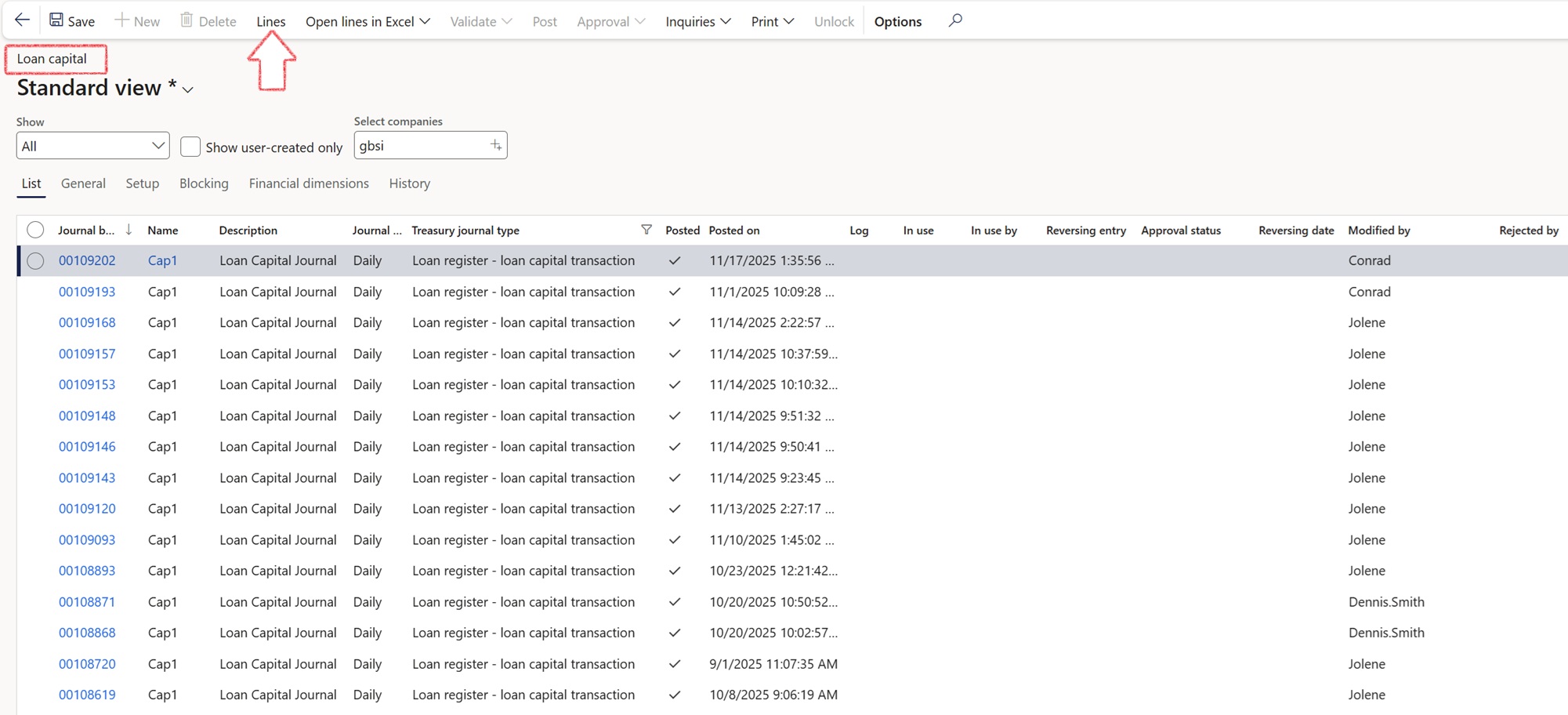
Task: Click the New plus icon
Action: (121, 20)
